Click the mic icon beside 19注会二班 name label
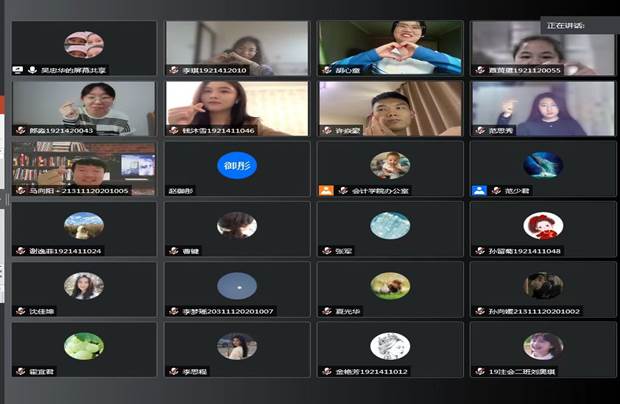 [x=479, y=371]
